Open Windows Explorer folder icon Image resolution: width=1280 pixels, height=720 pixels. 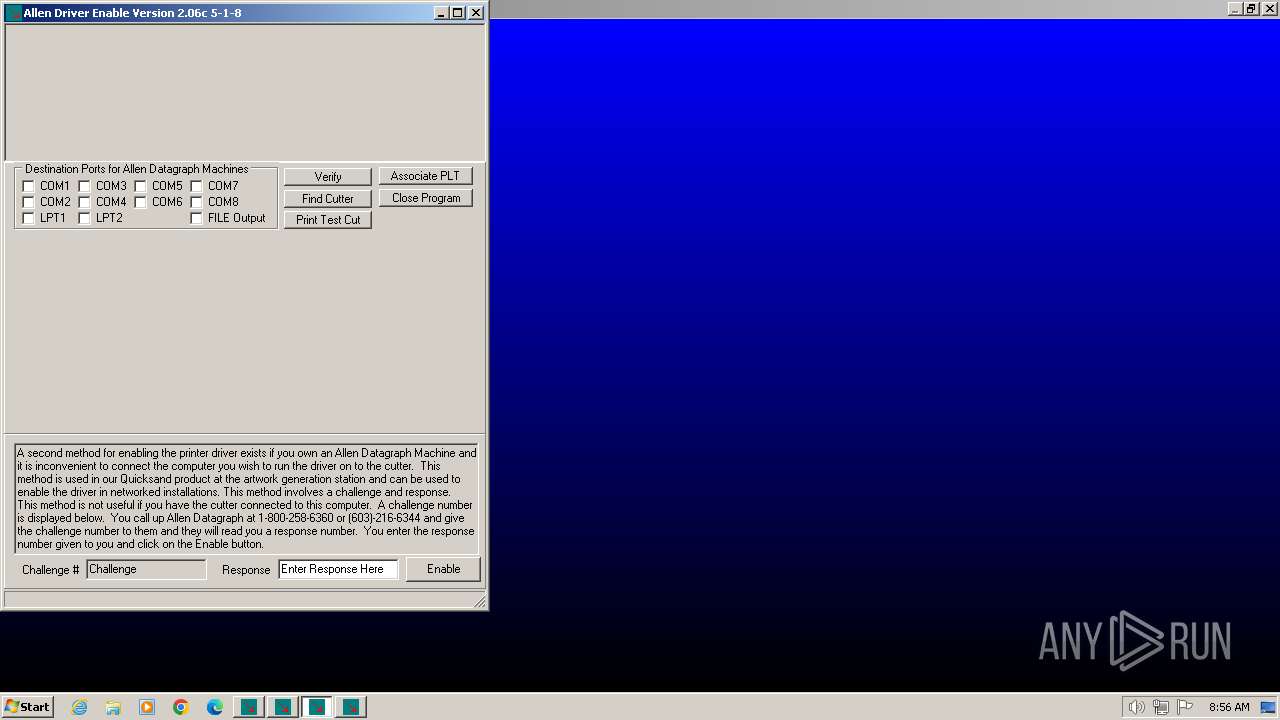pyautogui.click(x=113, y=707)
